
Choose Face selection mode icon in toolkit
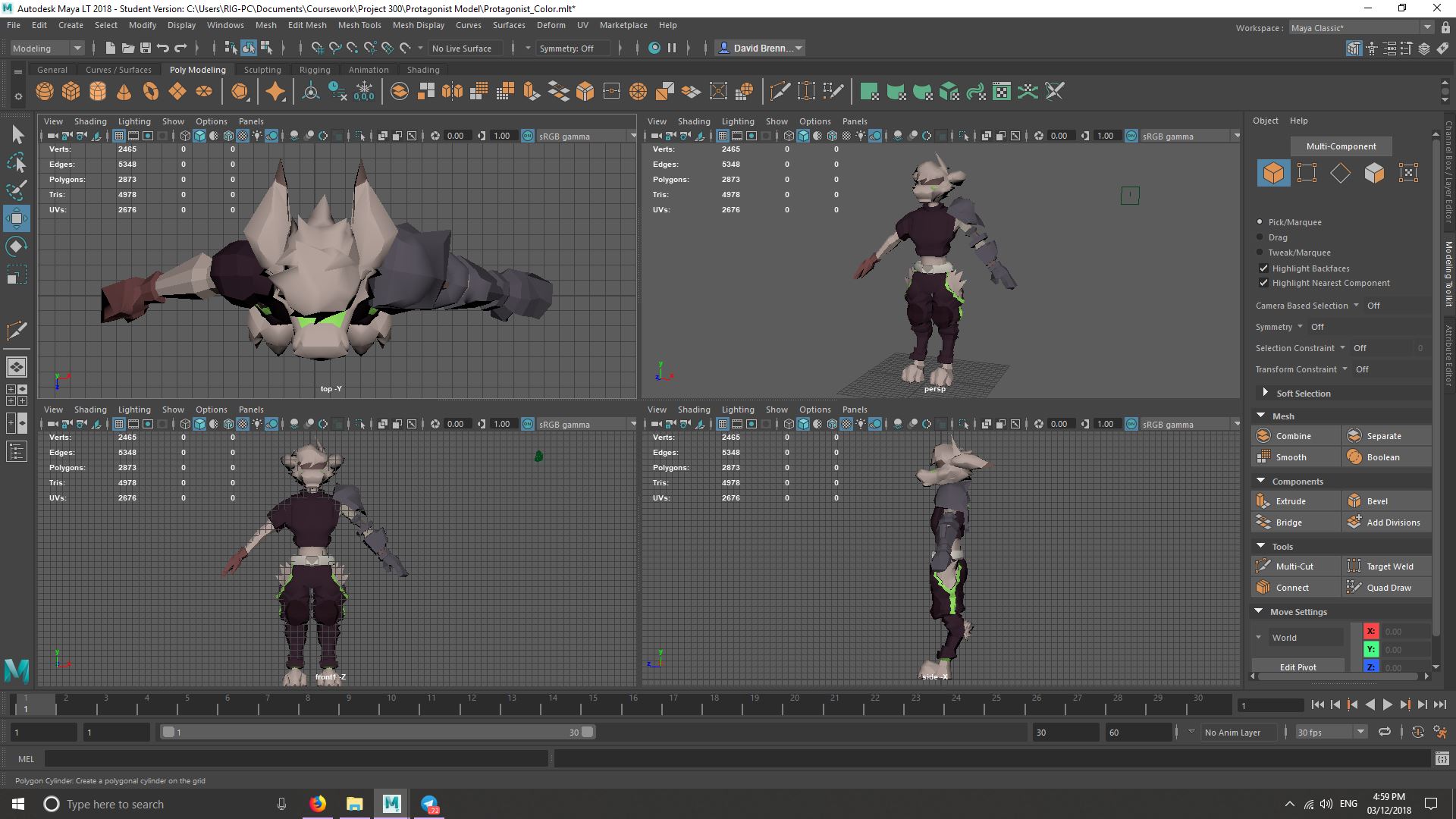pos(1374,173)
